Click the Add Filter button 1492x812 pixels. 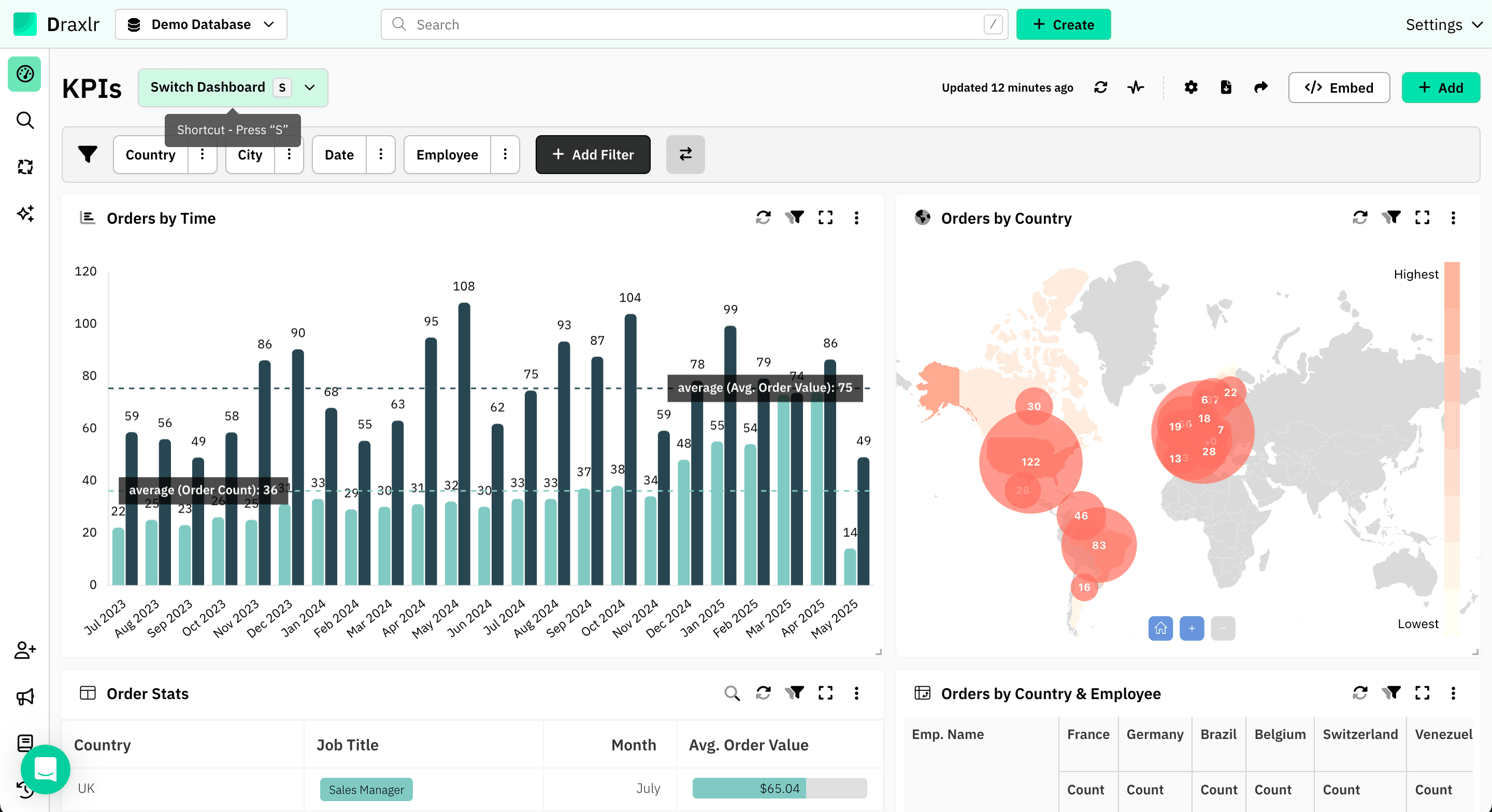593,155
